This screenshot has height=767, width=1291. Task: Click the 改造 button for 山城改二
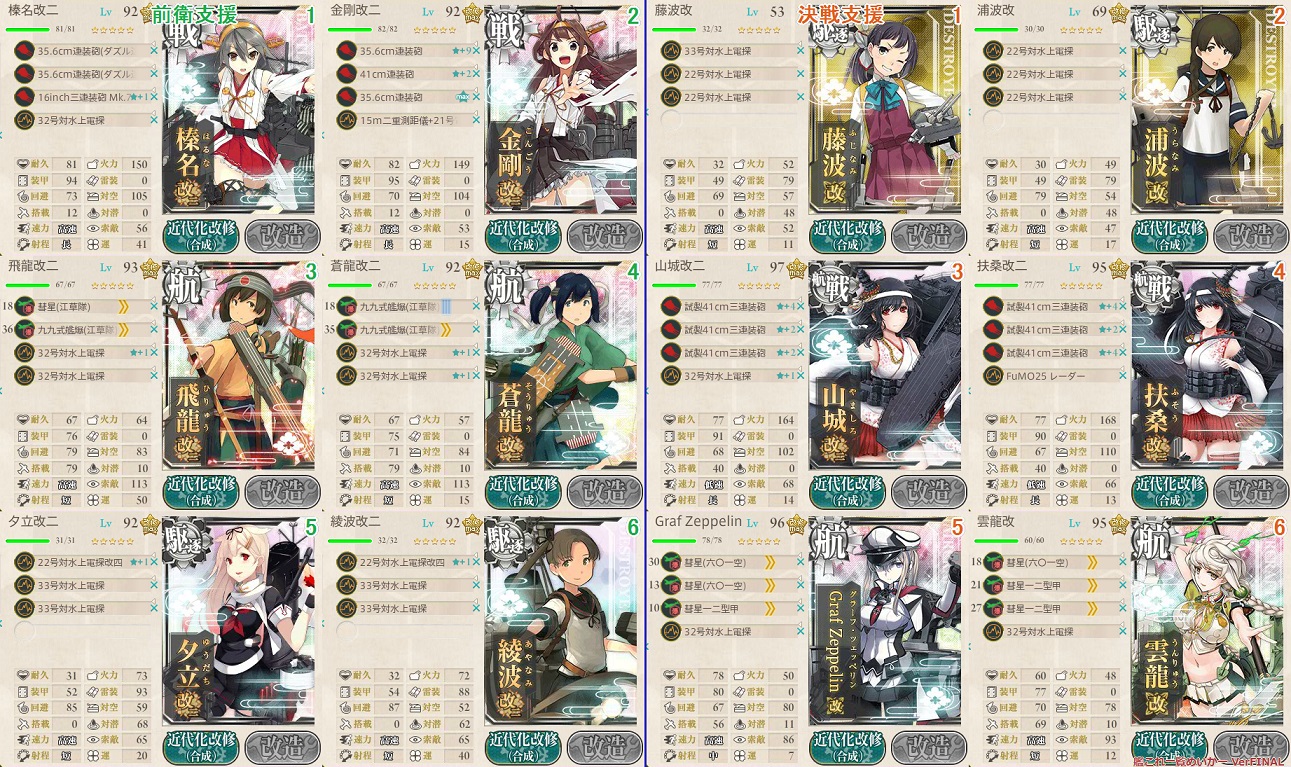[x=927, y=490]
